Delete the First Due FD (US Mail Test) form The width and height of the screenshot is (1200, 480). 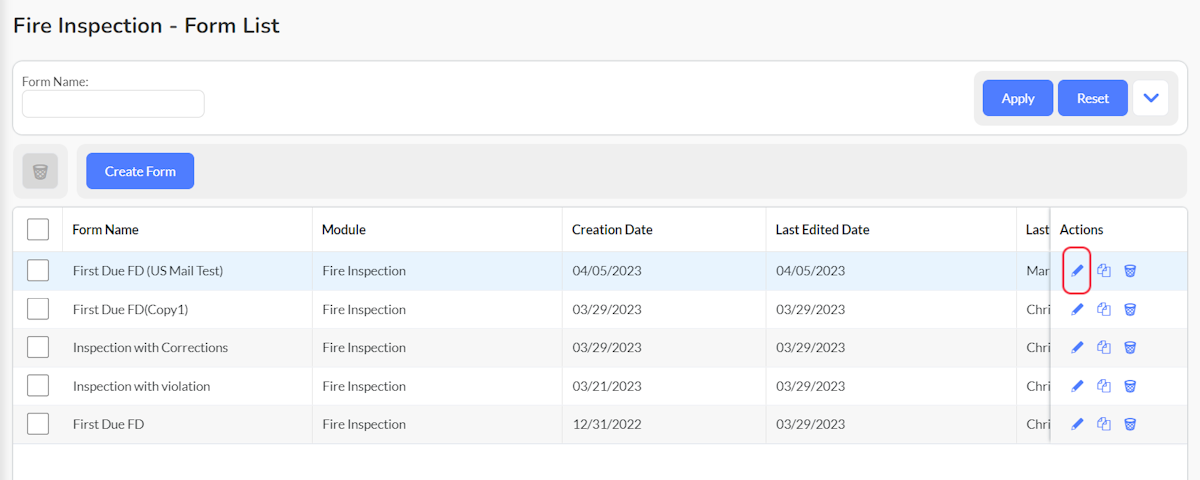click(x=1130, y=271)
